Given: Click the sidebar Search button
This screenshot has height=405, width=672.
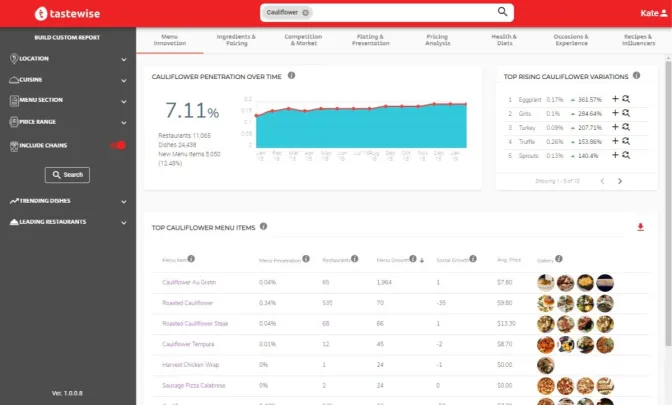Looking at the screenshot, I should pos(67,175).
